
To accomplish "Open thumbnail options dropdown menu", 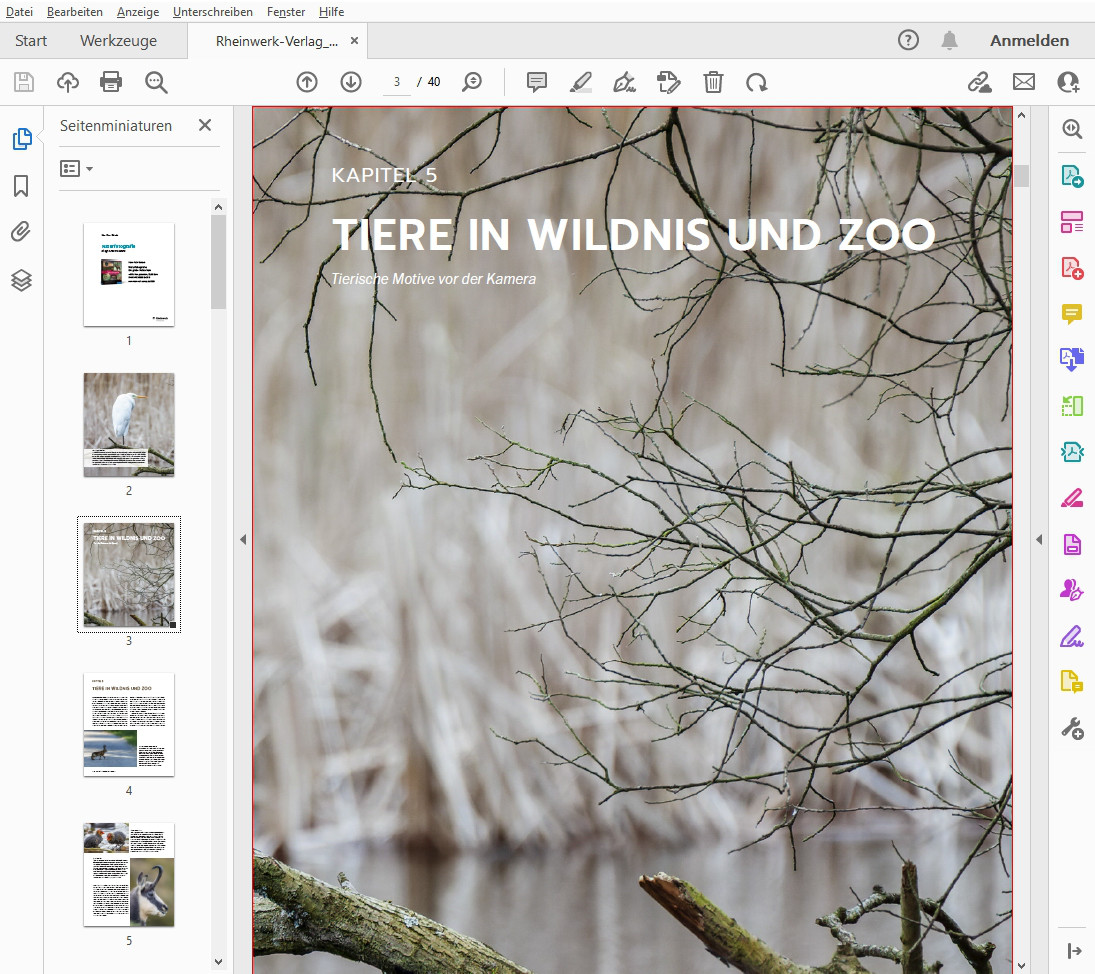I will pyautogui.click(x=76, y=168).
